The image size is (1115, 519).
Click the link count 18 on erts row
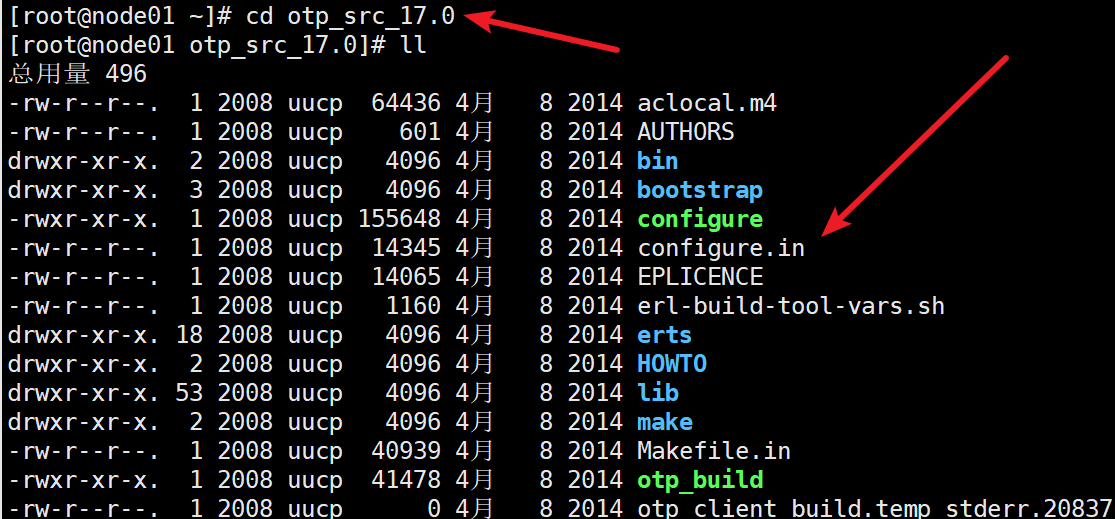(189, 335)
